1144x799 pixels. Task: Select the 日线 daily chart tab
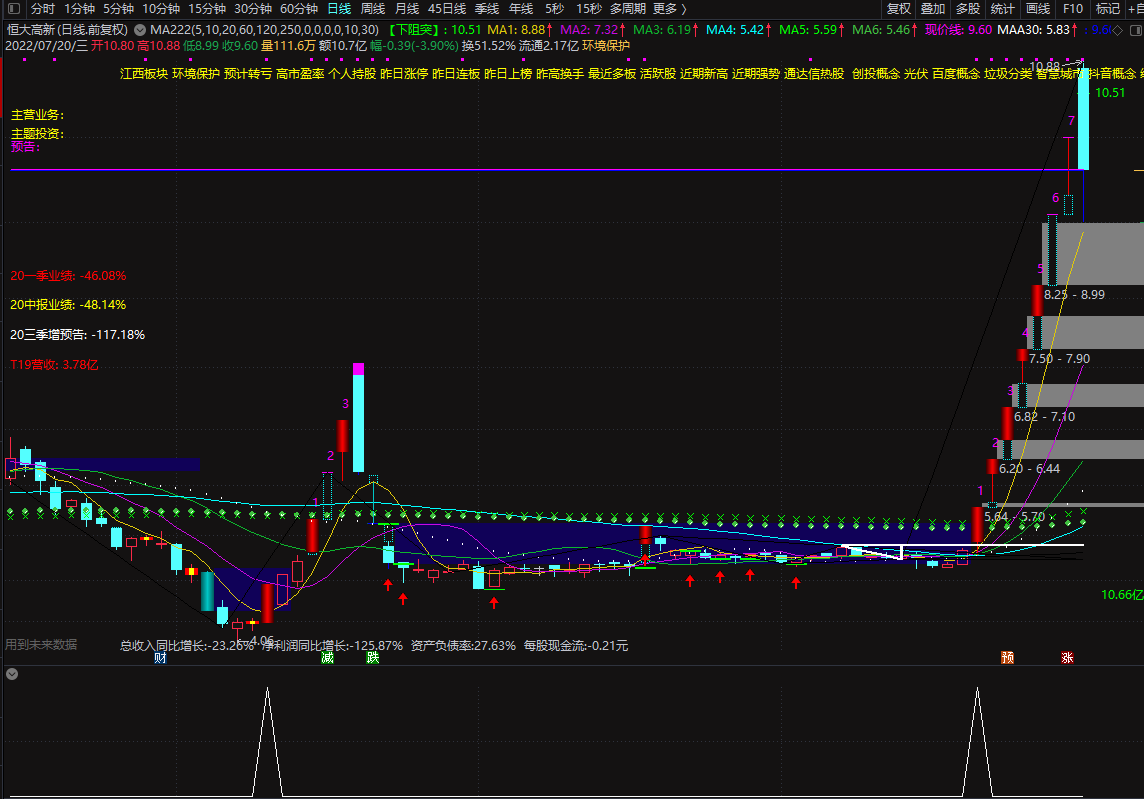pos(339,9)
